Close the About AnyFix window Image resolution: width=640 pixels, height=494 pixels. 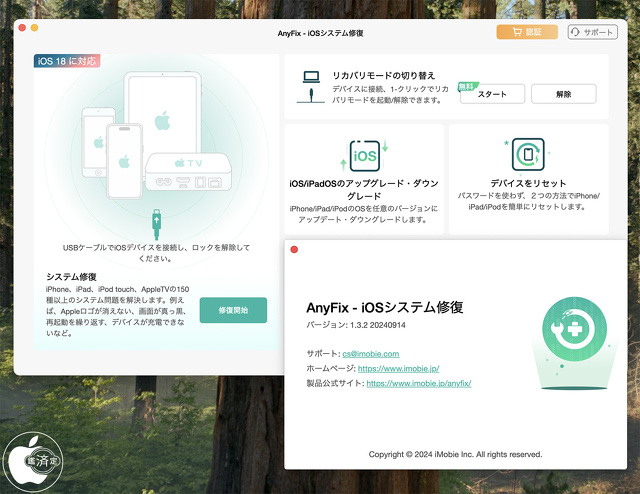[x=294, y=249]
